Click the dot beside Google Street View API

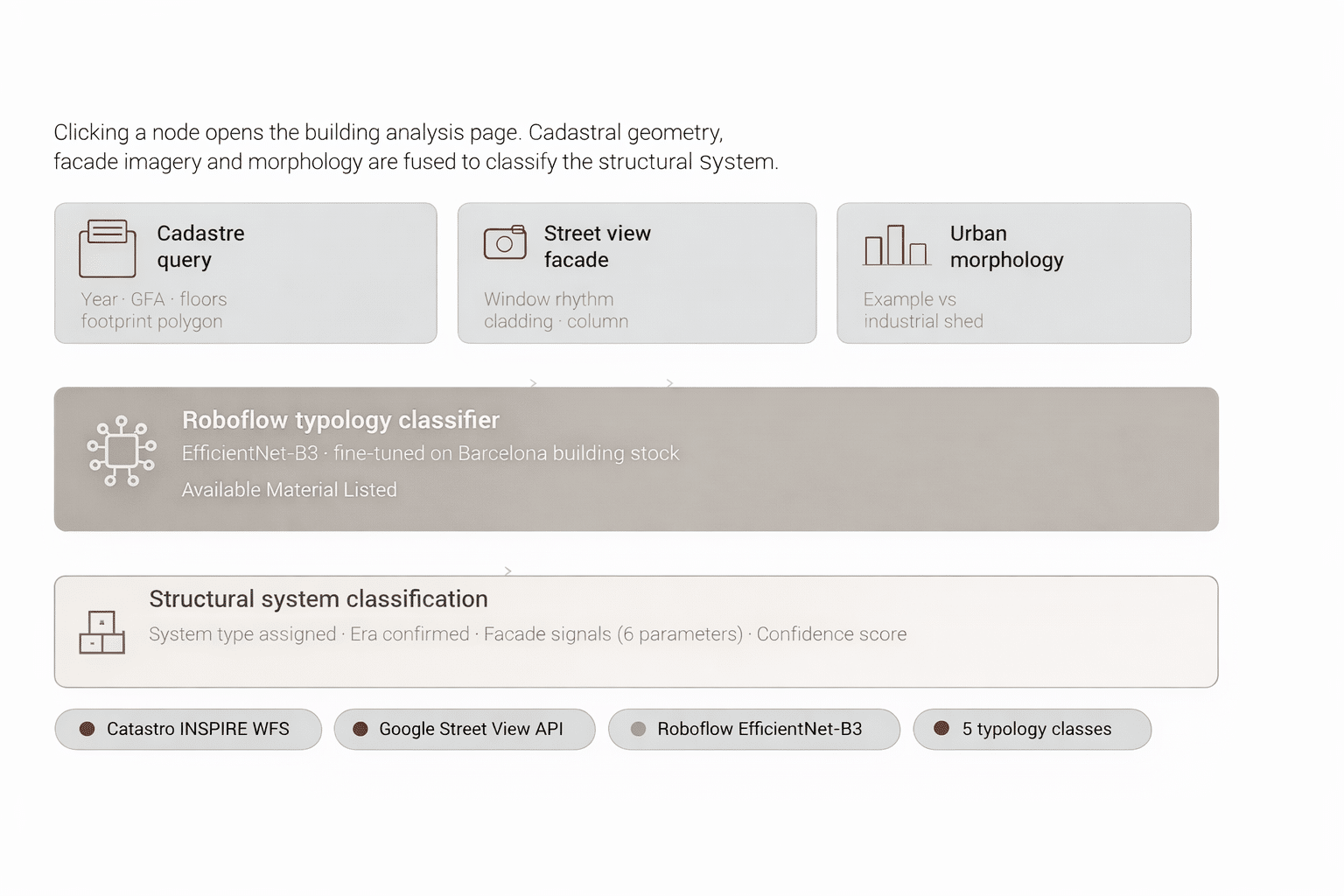pos(360,729)
